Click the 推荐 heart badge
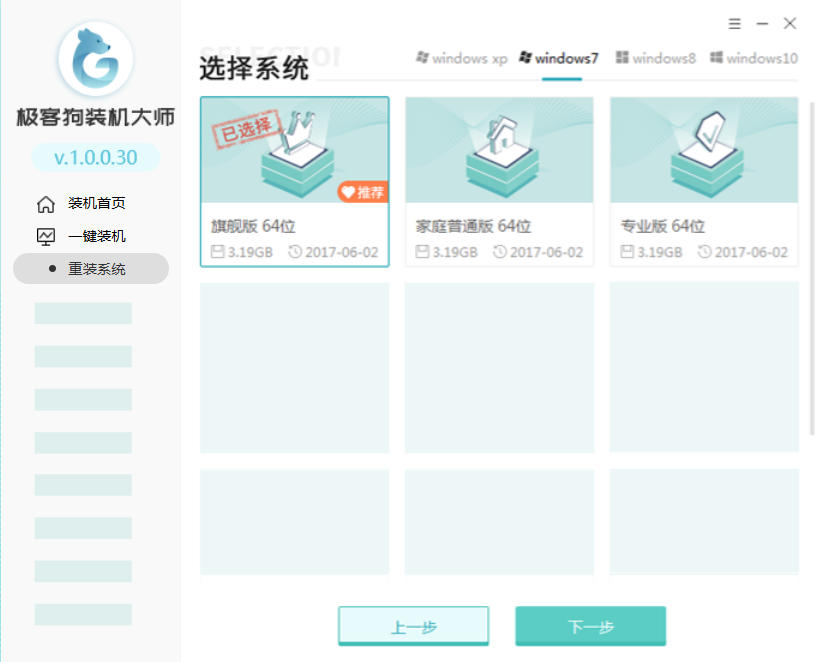This screenshot has height=662, width=815. pos(363,192)
